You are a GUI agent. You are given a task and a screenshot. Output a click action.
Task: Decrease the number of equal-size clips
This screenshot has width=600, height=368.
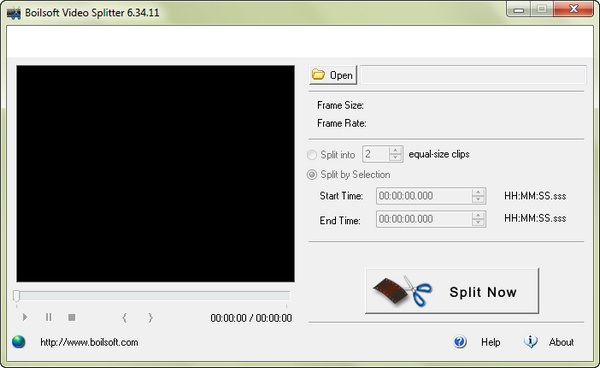pos(395,158)
